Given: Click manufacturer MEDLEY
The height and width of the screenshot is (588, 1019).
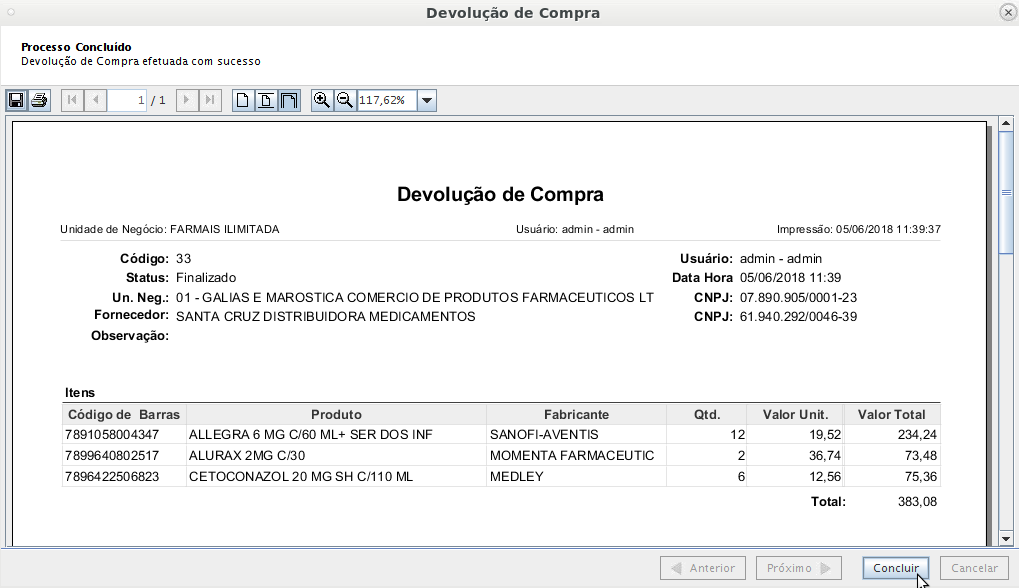Looking at the screenshot, I should (517, 476).
